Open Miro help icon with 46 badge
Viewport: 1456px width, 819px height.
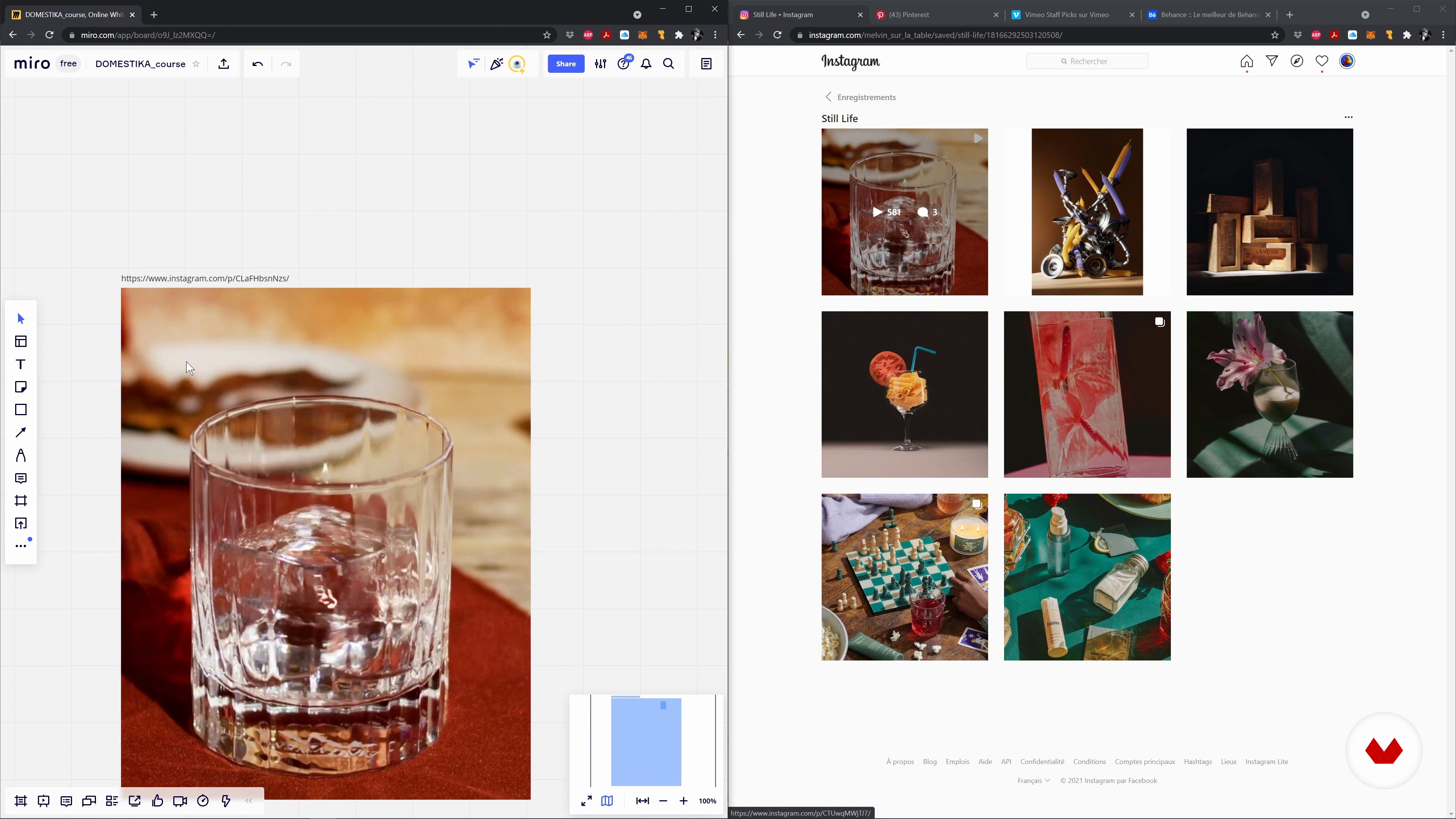click(x=624, y=63)
